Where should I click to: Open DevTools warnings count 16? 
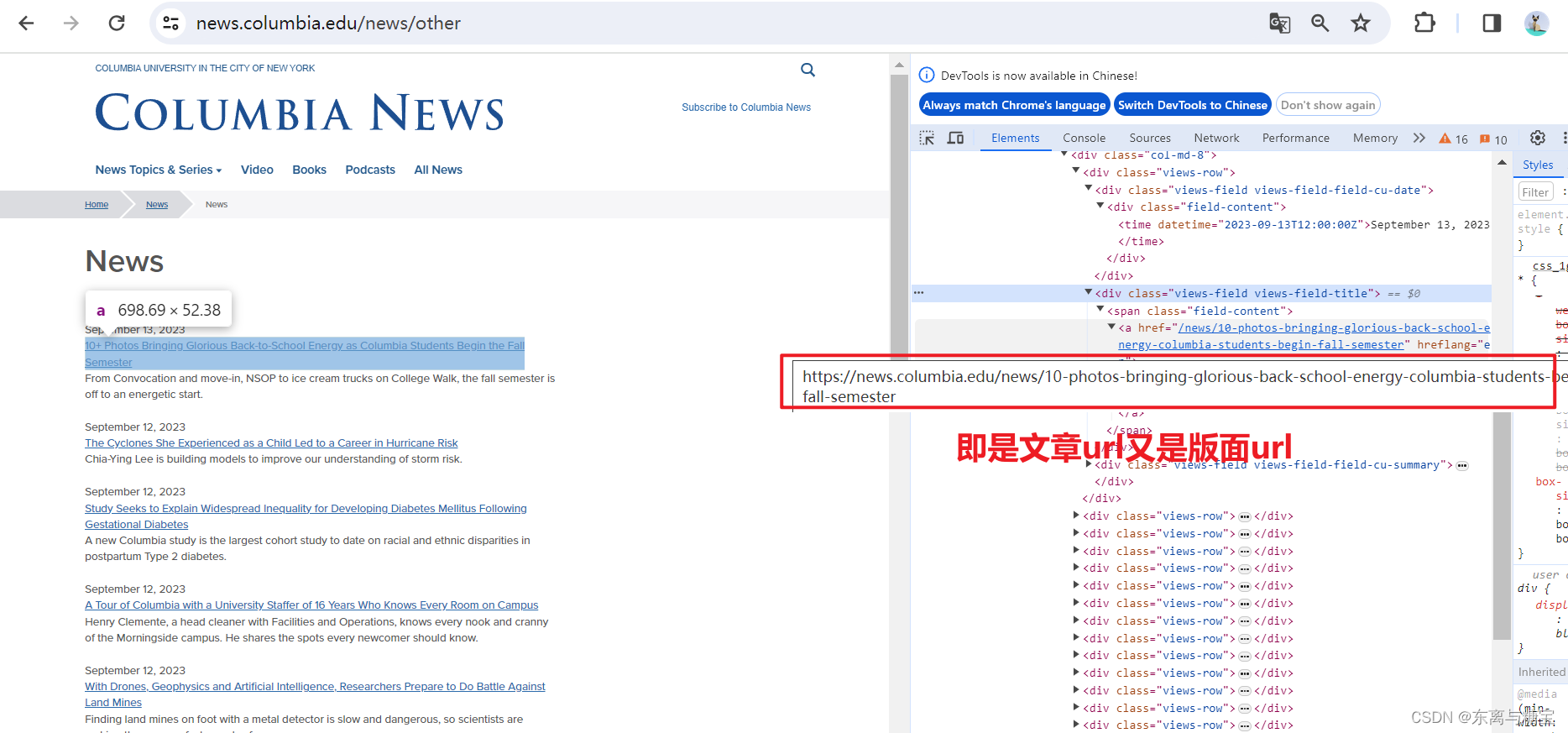coord(1453,139)
